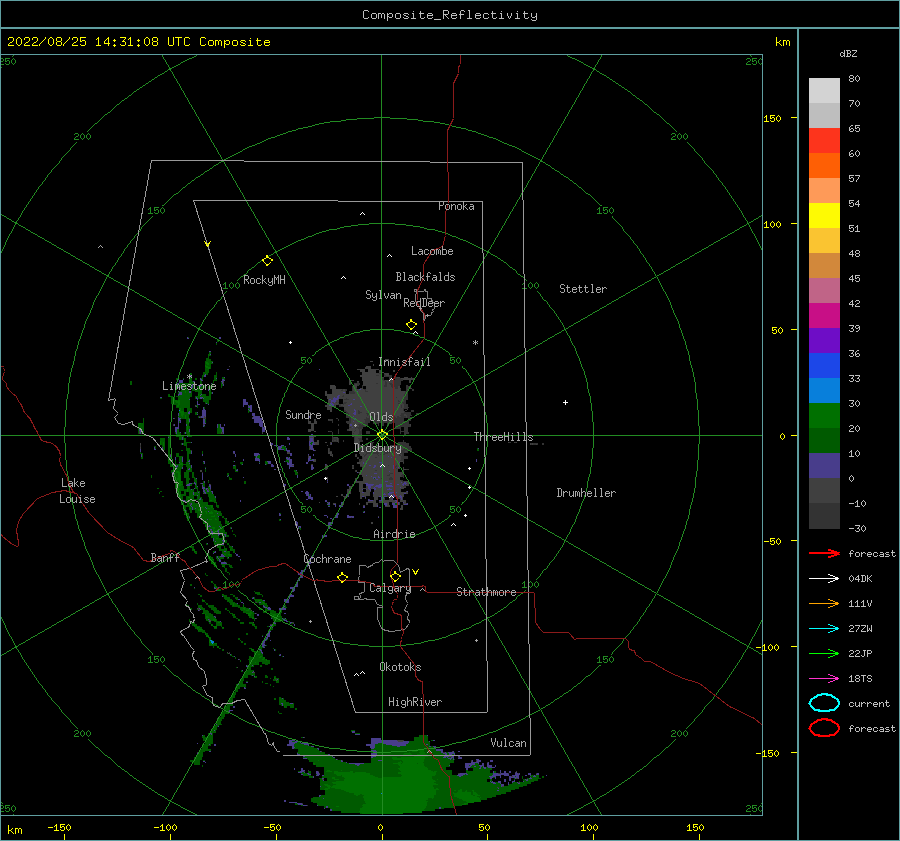
Task: Click the Okotoks label
Action: click(x=400, y=667)
